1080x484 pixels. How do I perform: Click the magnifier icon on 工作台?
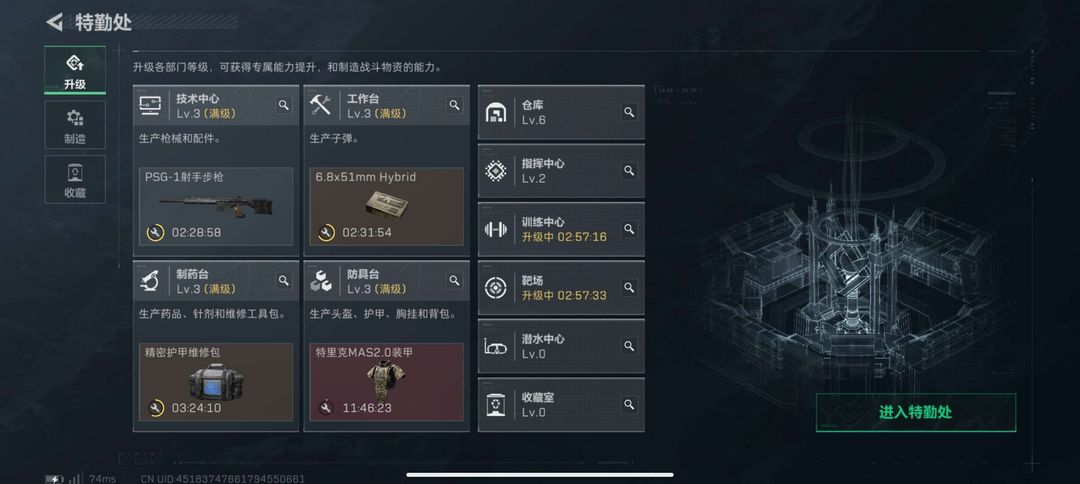pos(455,105)
